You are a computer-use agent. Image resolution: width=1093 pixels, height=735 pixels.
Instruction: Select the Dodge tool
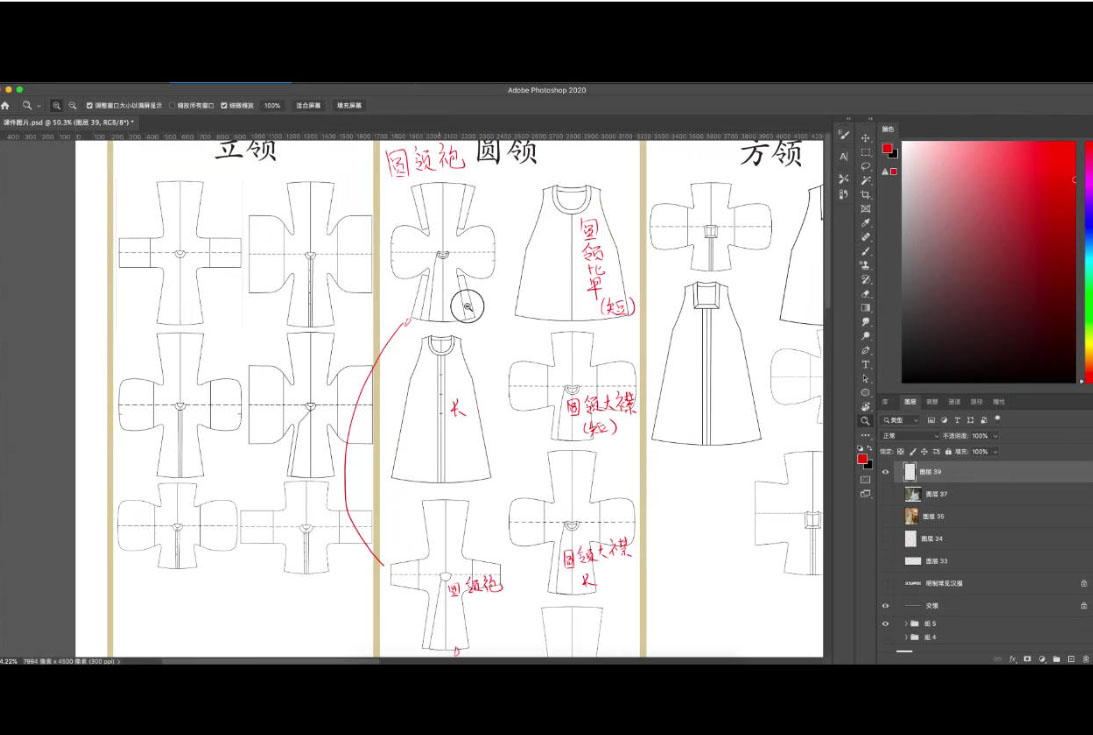tap(865, 336)
